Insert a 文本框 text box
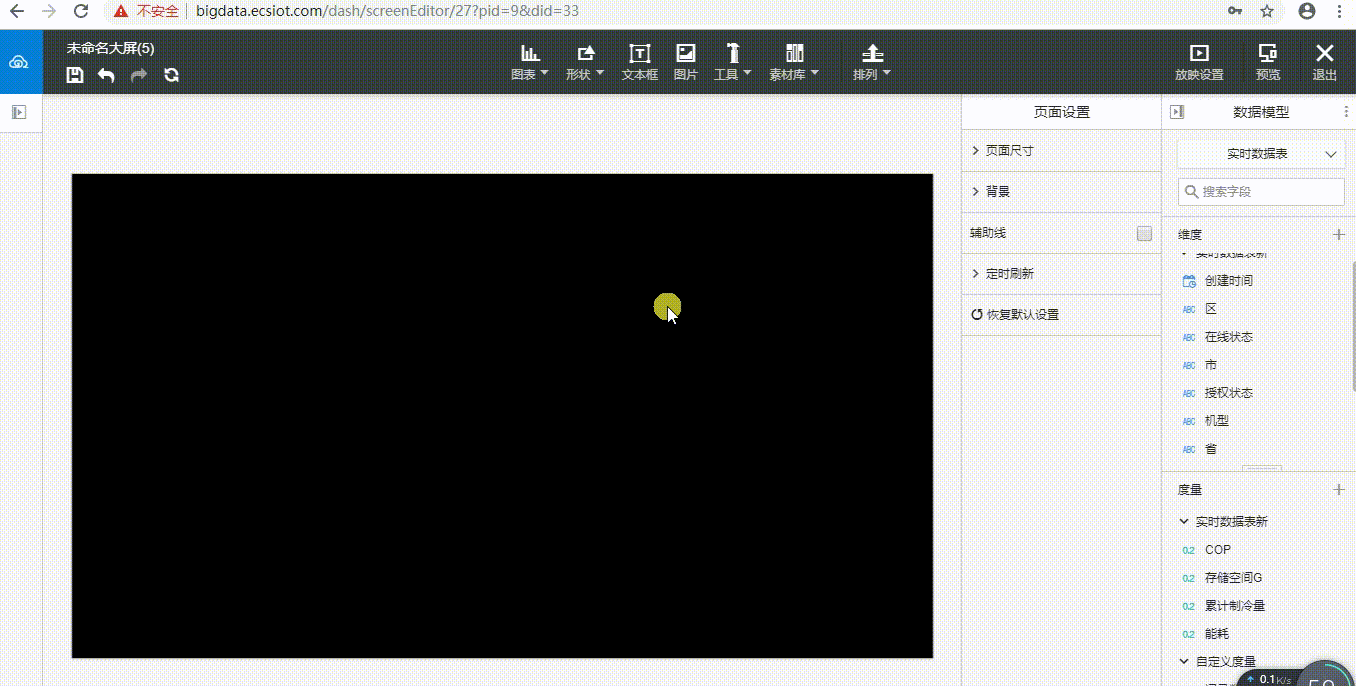This screenshot has width=1356, height=686. (x=639, y=62)
